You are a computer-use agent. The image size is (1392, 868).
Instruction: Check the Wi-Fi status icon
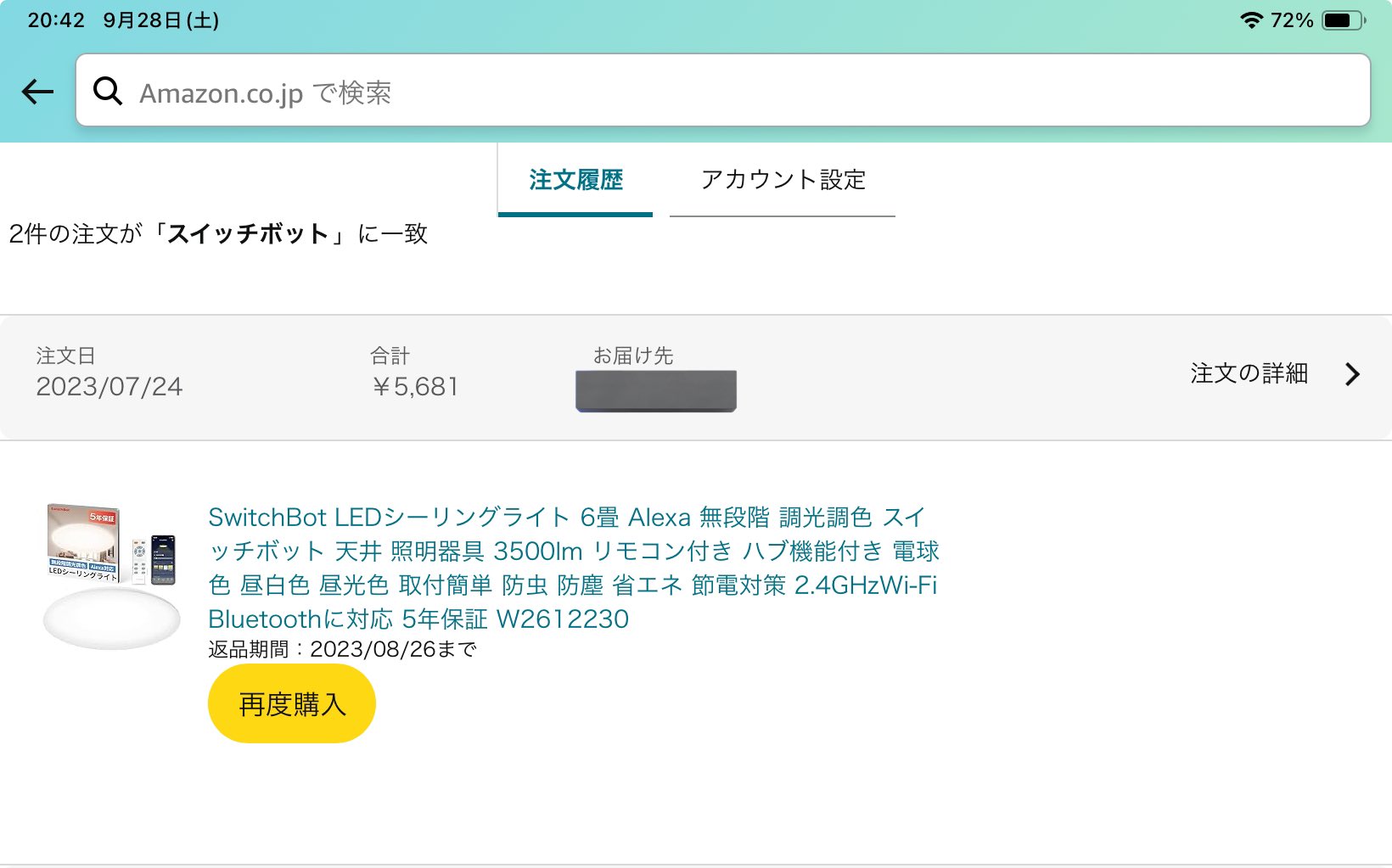point(1251,20)
